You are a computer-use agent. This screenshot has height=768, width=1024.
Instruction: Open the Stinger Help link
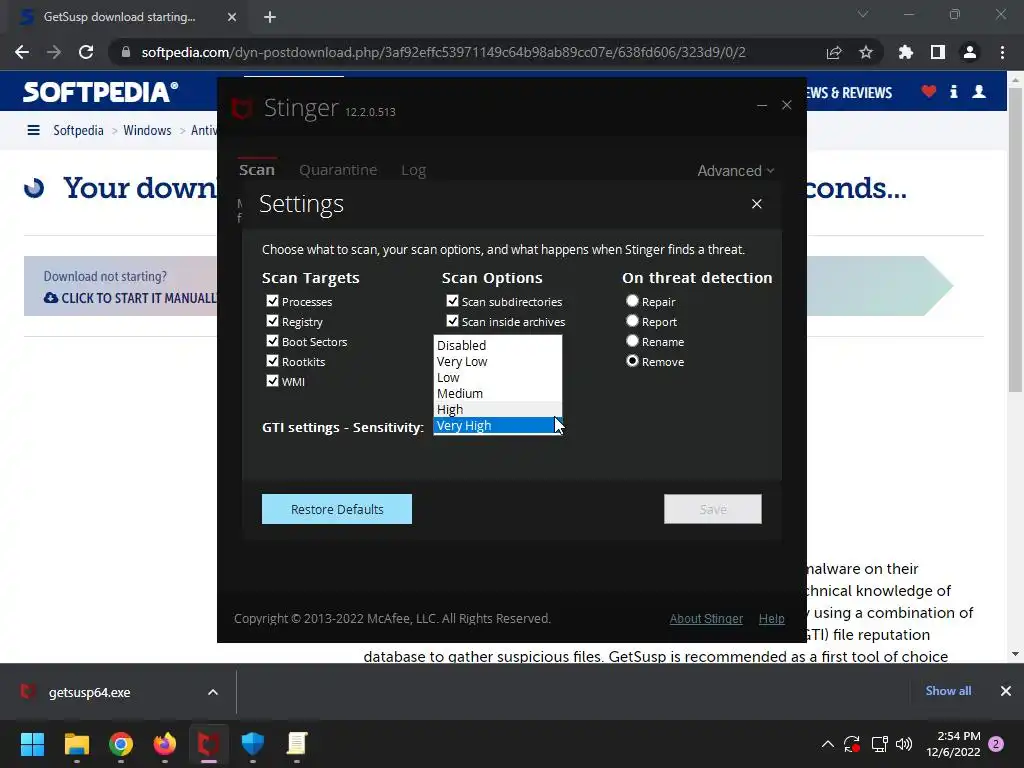(x=771, y=618)
